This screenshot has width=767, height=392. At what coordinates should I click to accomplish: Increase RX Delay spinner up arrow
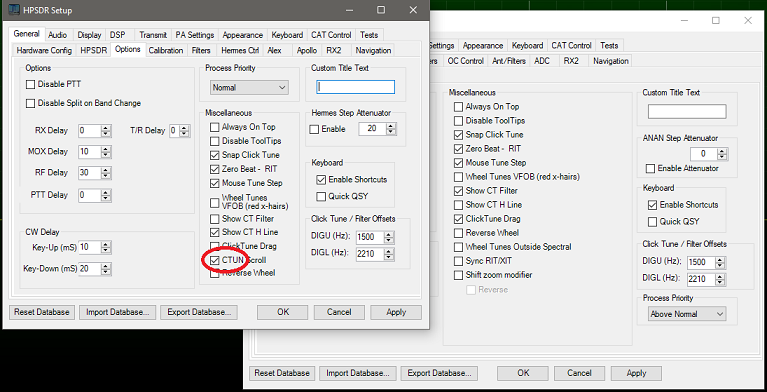tap(106, 128)
